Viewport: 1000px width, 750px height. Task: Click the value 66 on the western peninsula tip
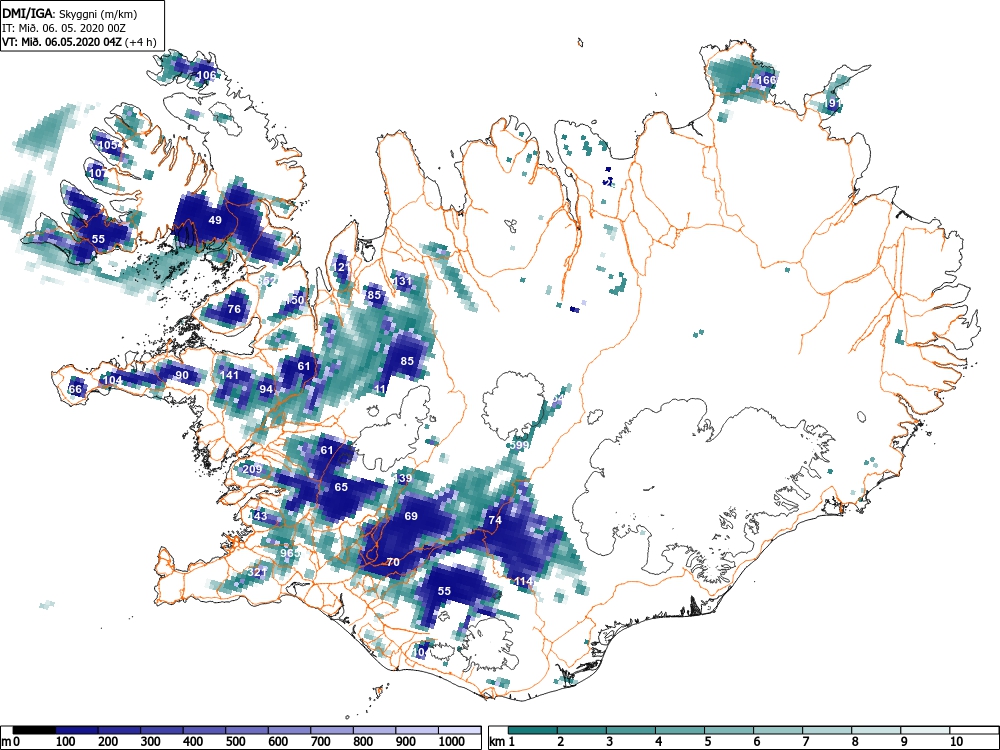(x=75, y=389)
